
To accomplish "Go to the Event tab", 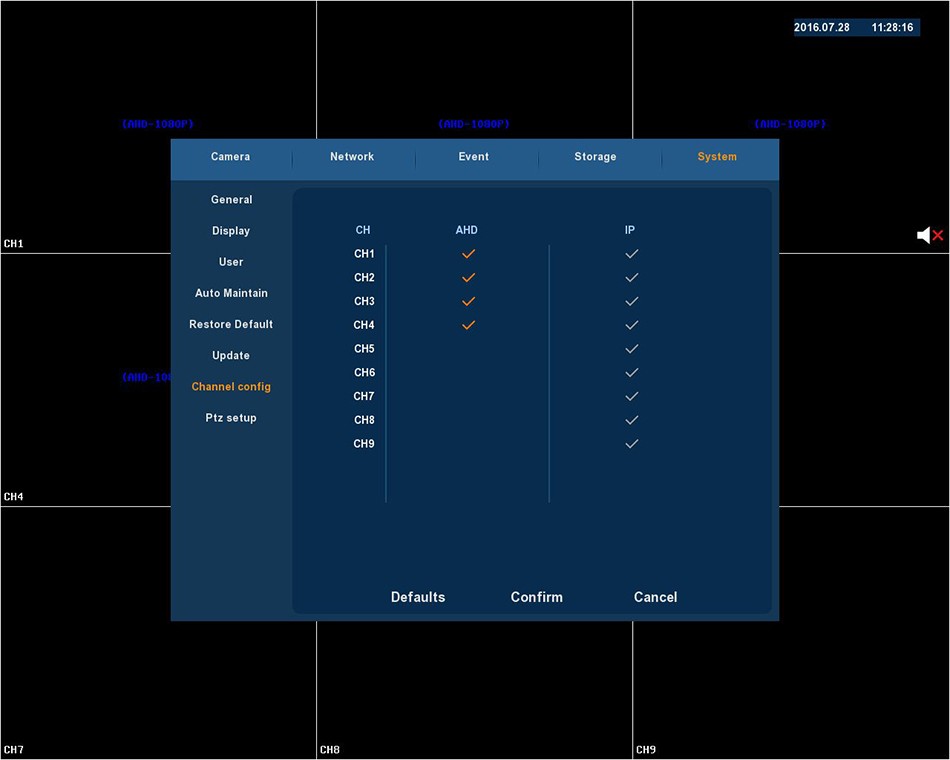I will tap(474, 157).
